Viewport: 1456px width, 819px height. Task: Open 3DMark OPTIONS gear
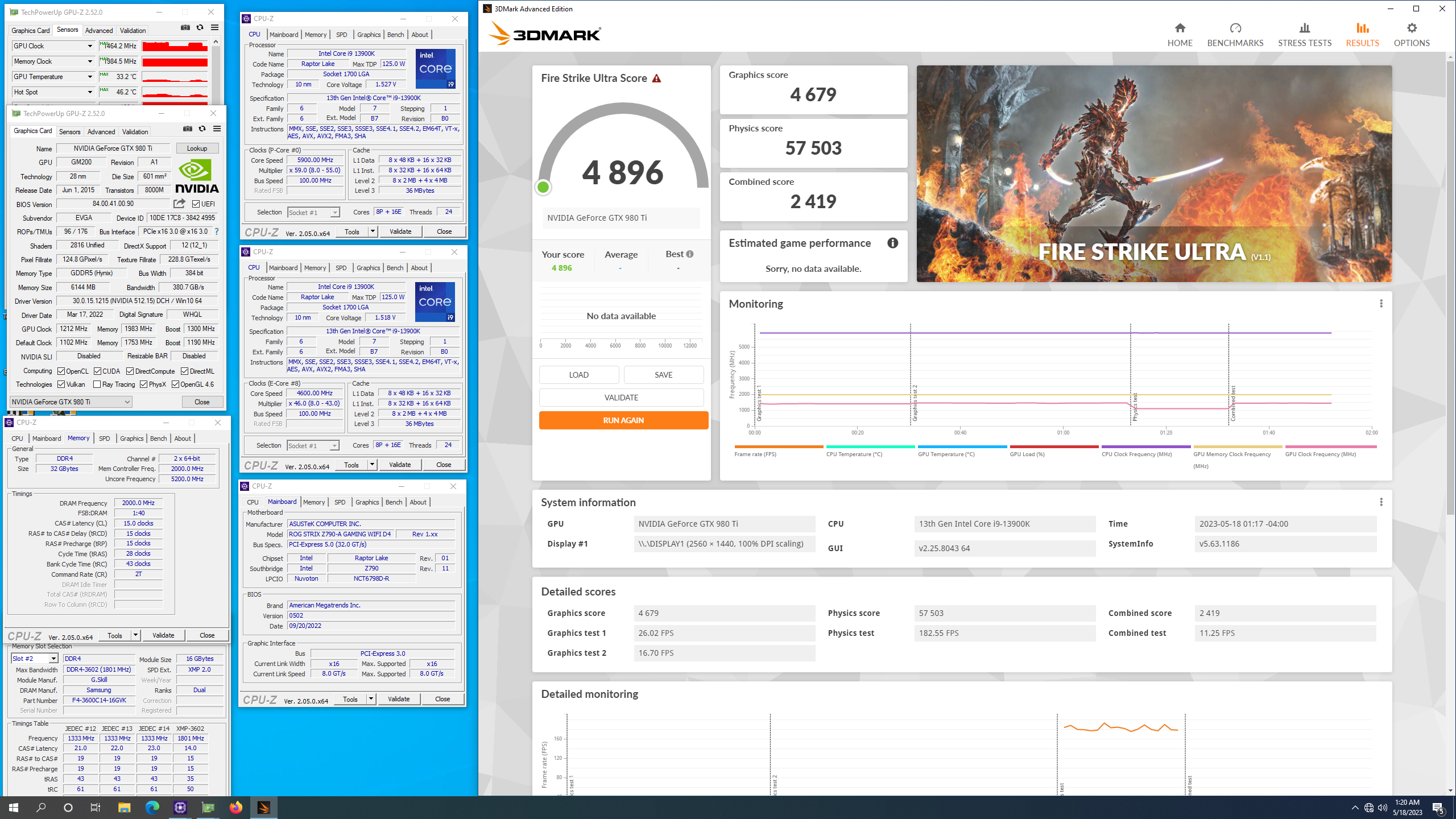[x=1411, y=35]
